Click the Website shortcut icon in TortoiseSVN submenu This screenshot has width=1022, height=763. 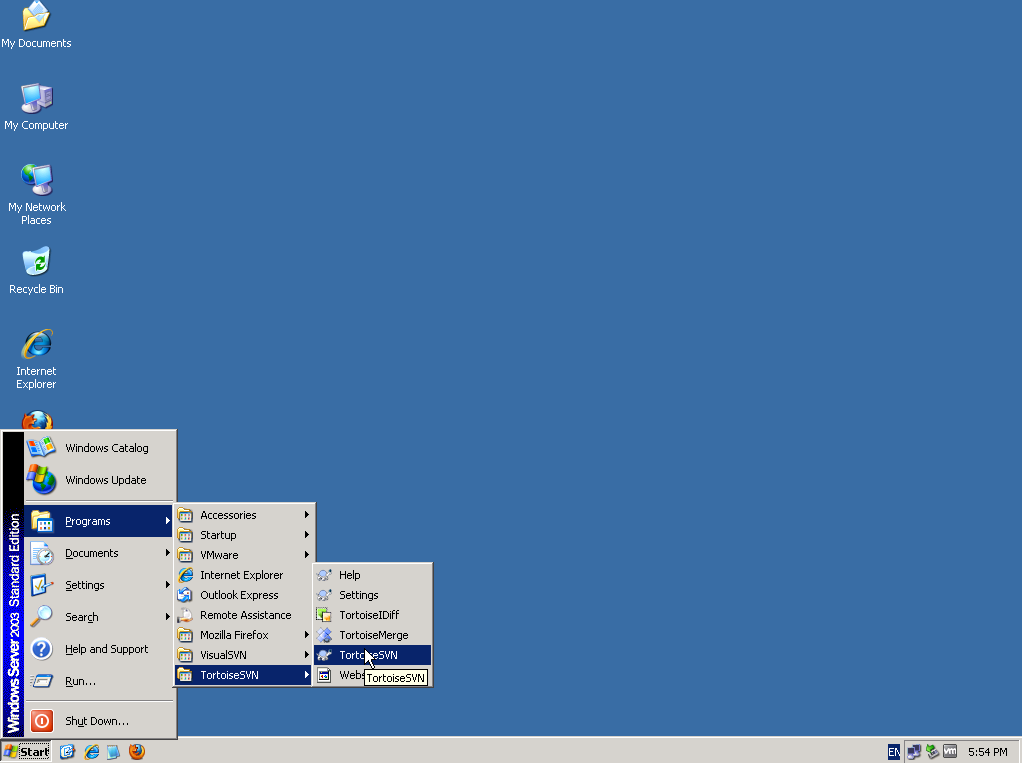tap(324, 675)
